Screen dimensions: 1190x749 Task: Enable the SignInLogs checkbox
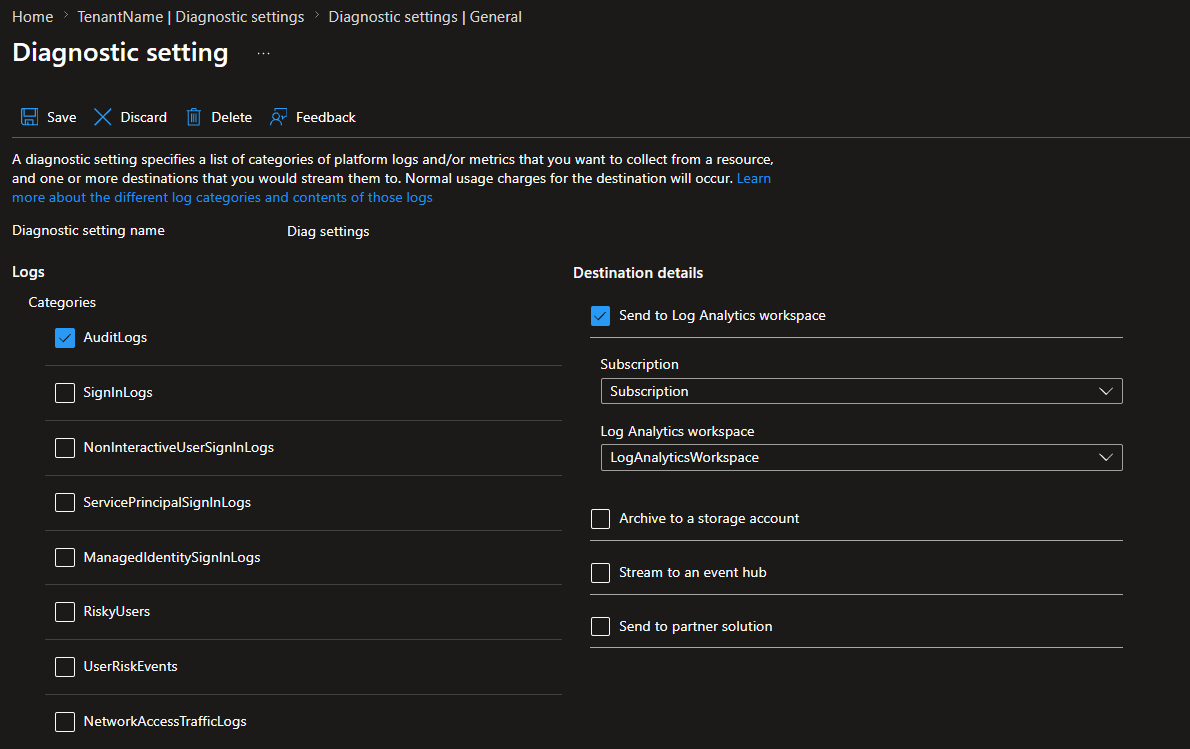click(65, 392)
